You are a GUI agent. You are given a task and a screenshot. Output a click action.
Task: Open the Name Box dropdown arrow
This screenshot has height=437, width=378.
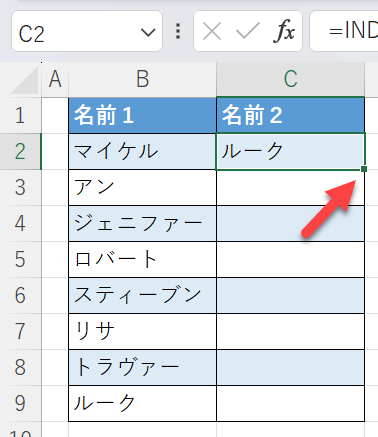[x=148, y=32]
